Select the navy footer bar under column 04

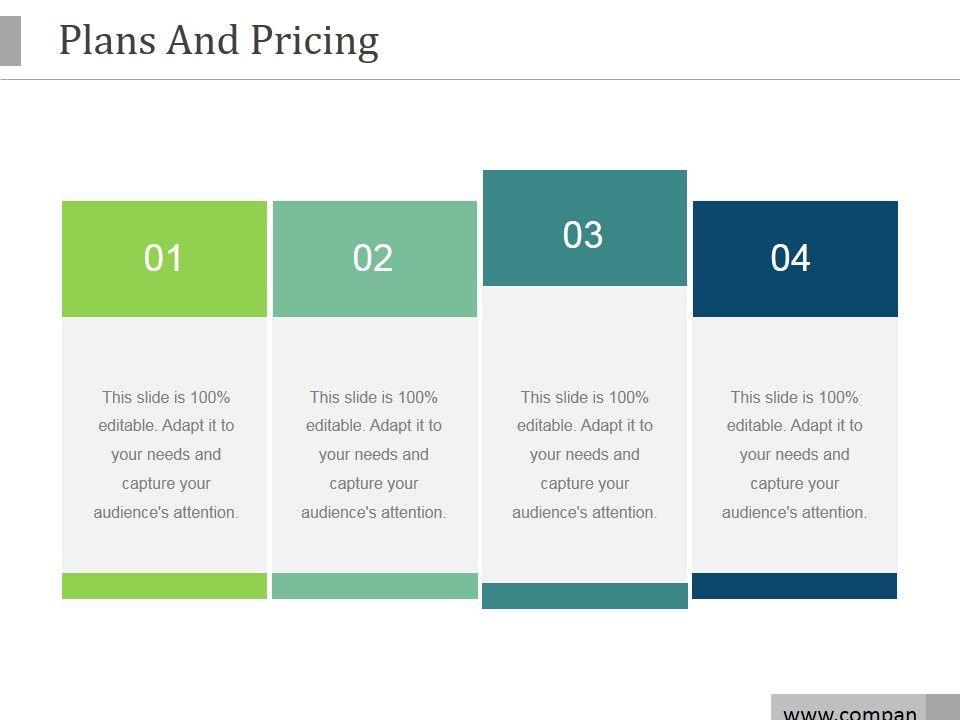click(794, 586)
